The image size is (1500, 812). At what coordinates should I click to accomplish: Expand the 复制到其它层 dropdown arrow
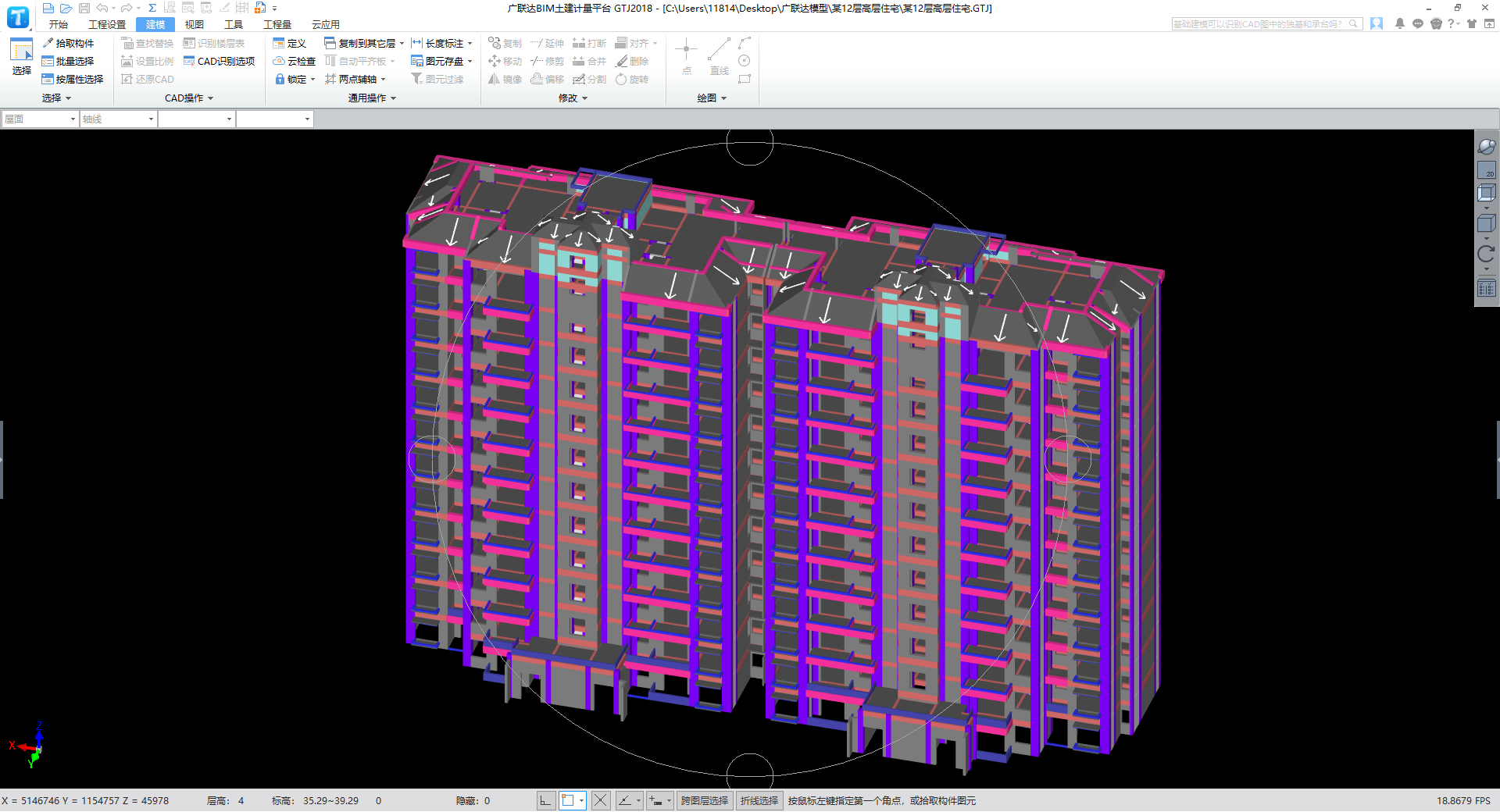[x=402, y=44]
